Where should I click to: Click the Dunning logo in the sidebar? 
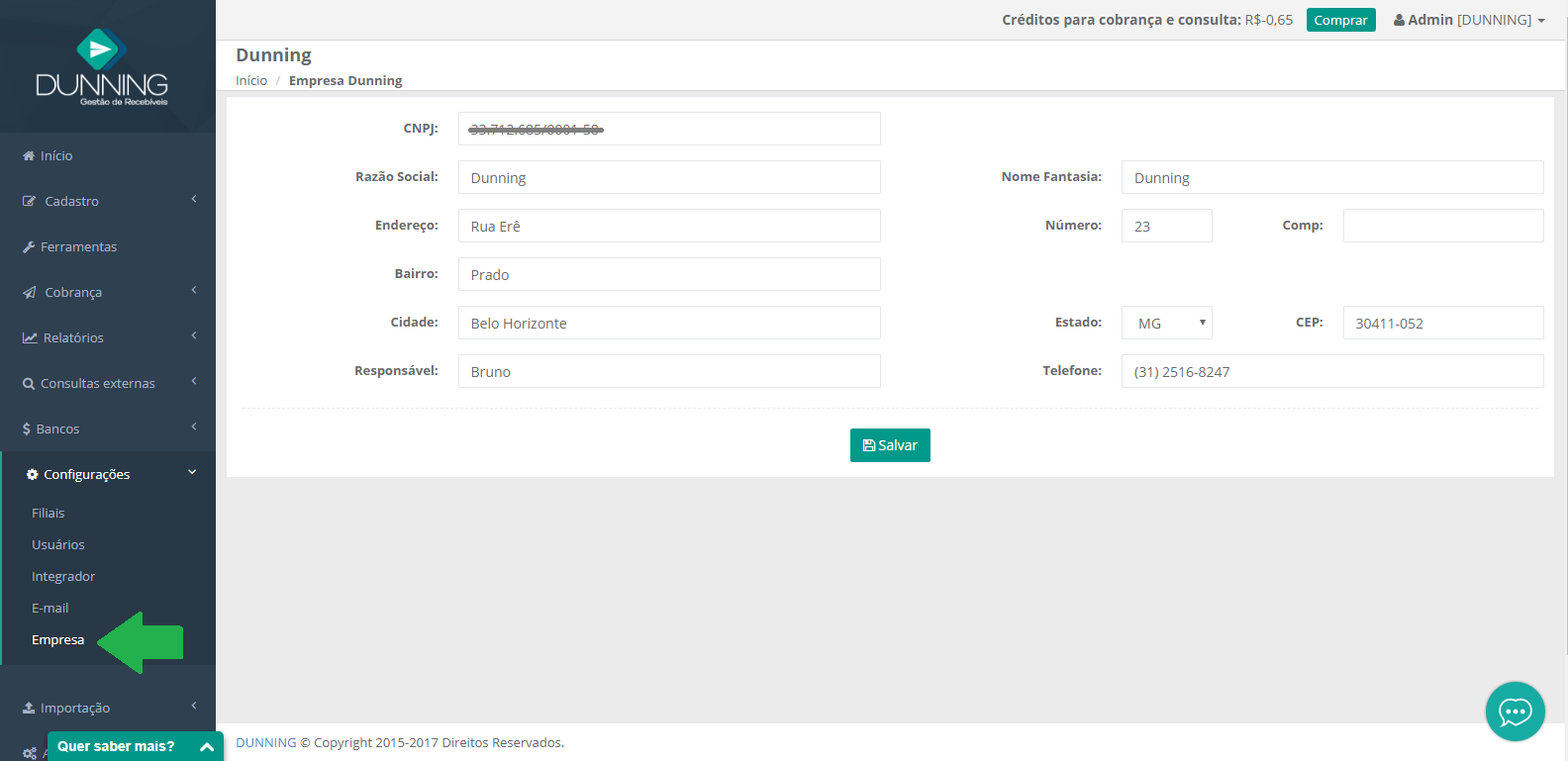click(x=102, y=67)
